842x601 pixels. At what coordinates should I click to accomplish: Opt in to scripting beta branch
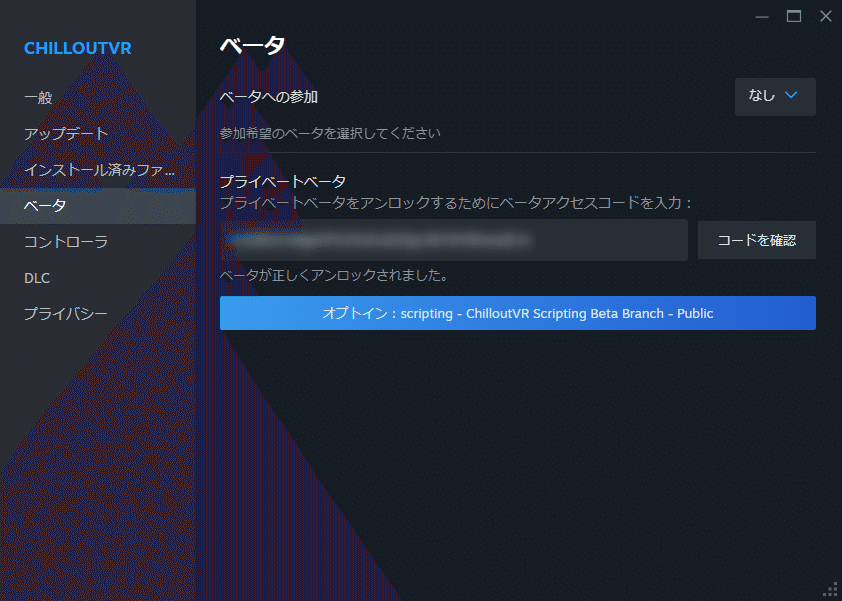pyautogui.click(x=518, y=313)
